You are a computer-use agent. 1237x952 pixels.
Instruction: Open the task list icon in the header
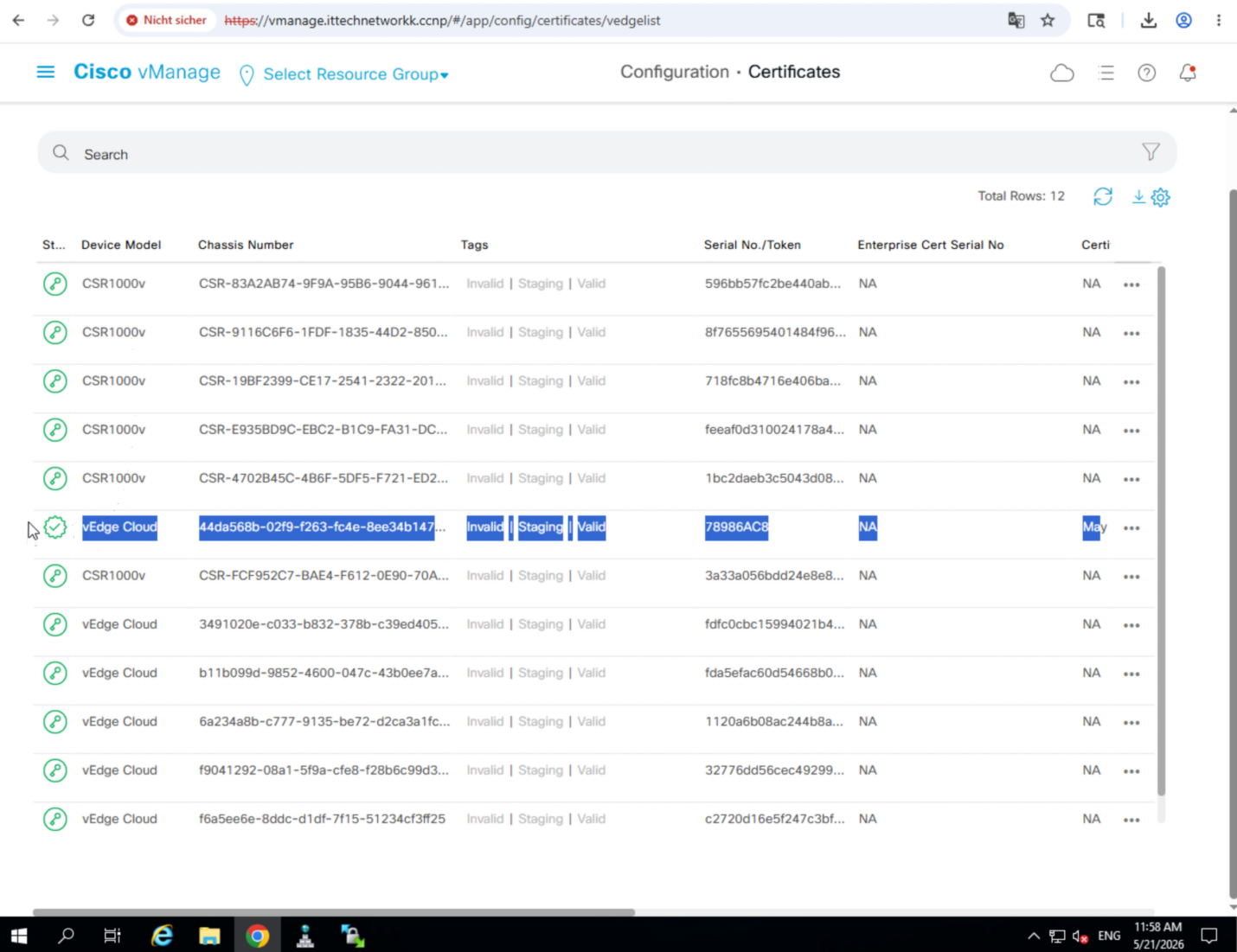coord(1106,73)
